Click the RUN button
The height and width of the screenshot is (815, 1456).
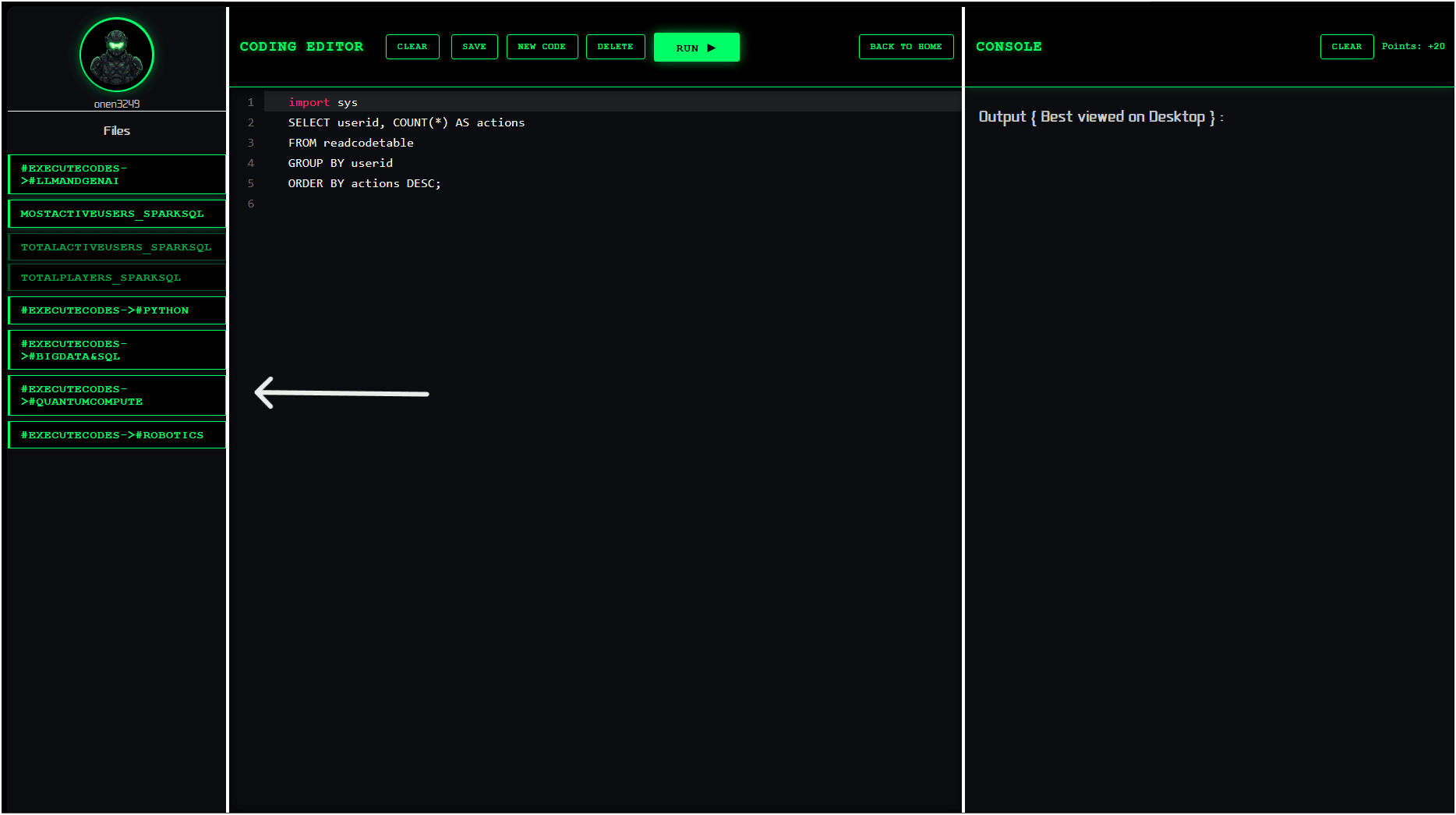[x=696, y=48]
